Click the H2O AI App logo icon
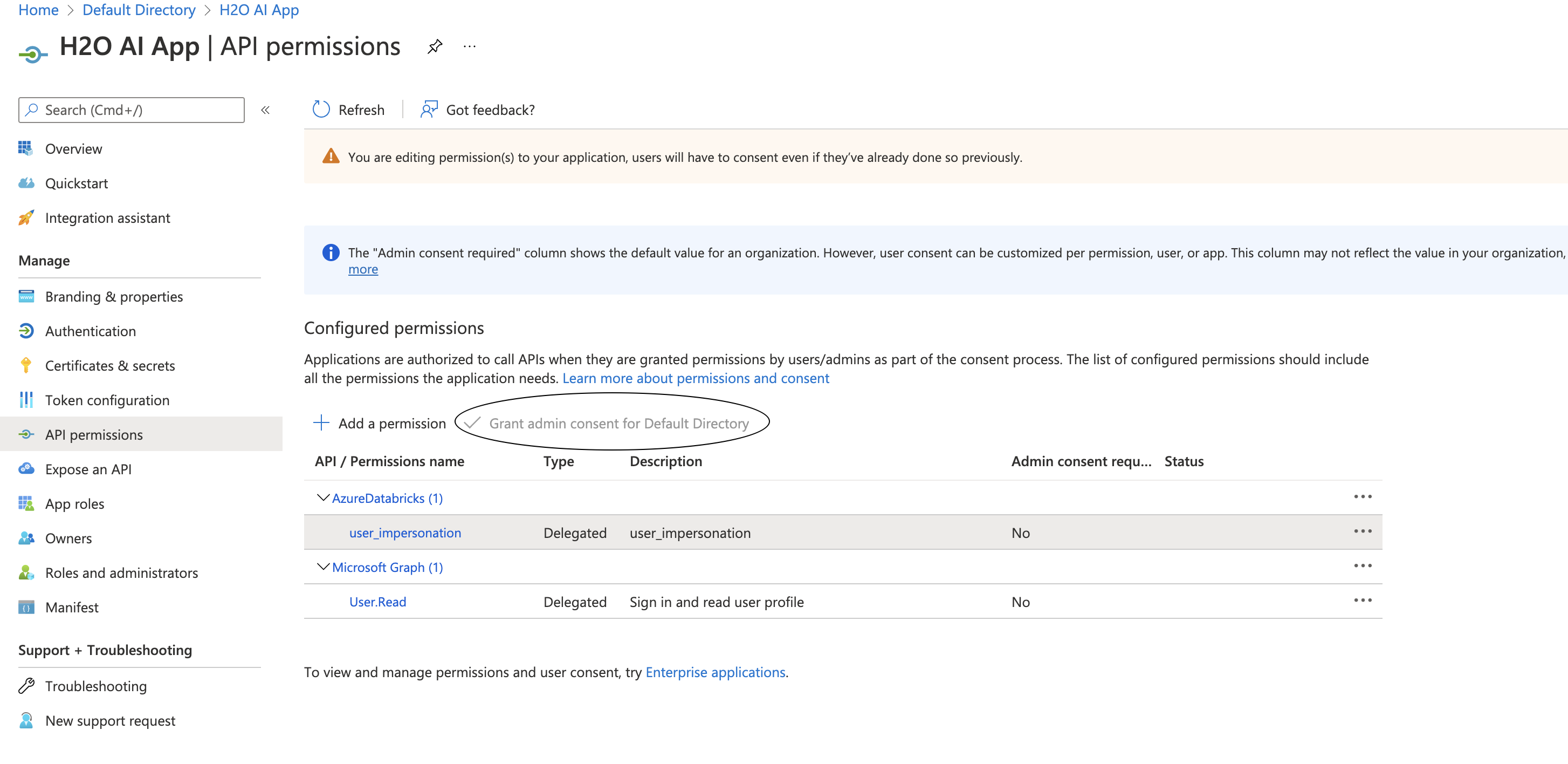Image resolution: width=1568 pixels, height=764 pixels. coord(33,54)
